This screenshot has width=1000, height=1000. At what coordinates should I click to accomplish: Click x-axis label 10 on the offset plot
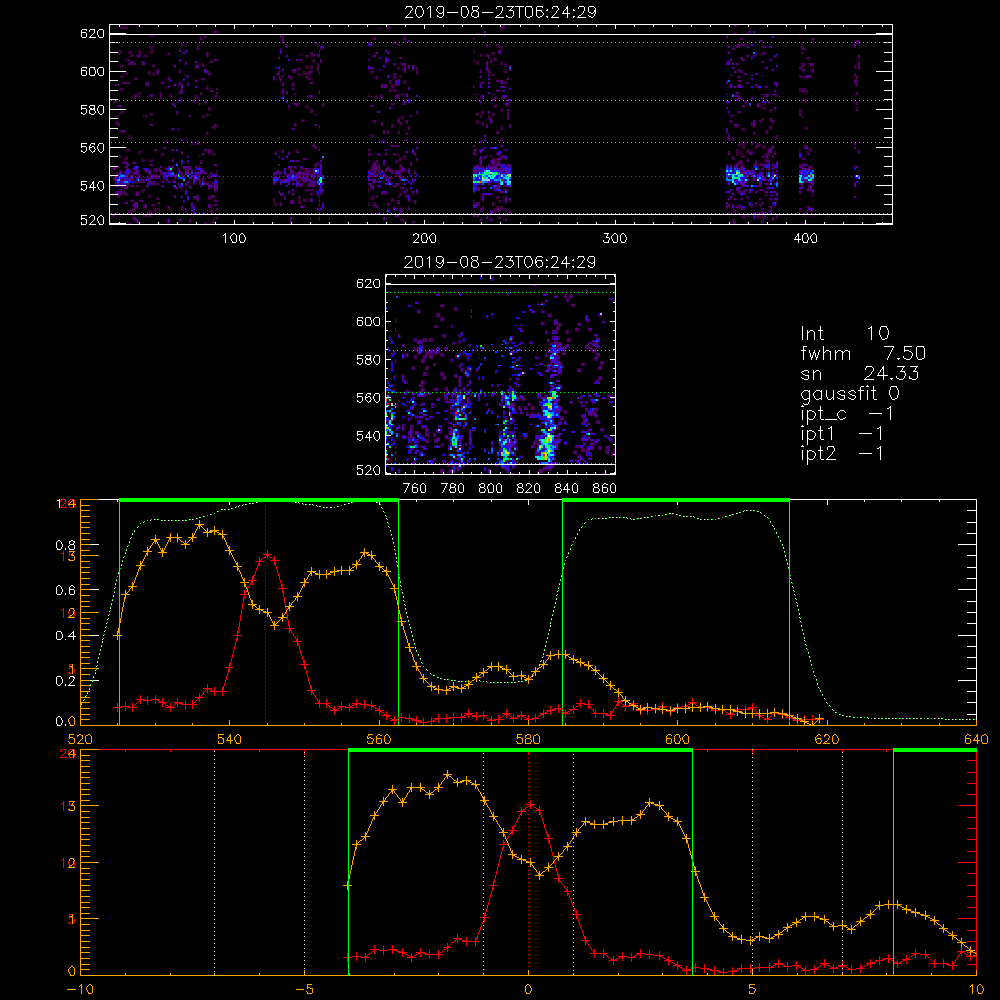tap(976, 990)
